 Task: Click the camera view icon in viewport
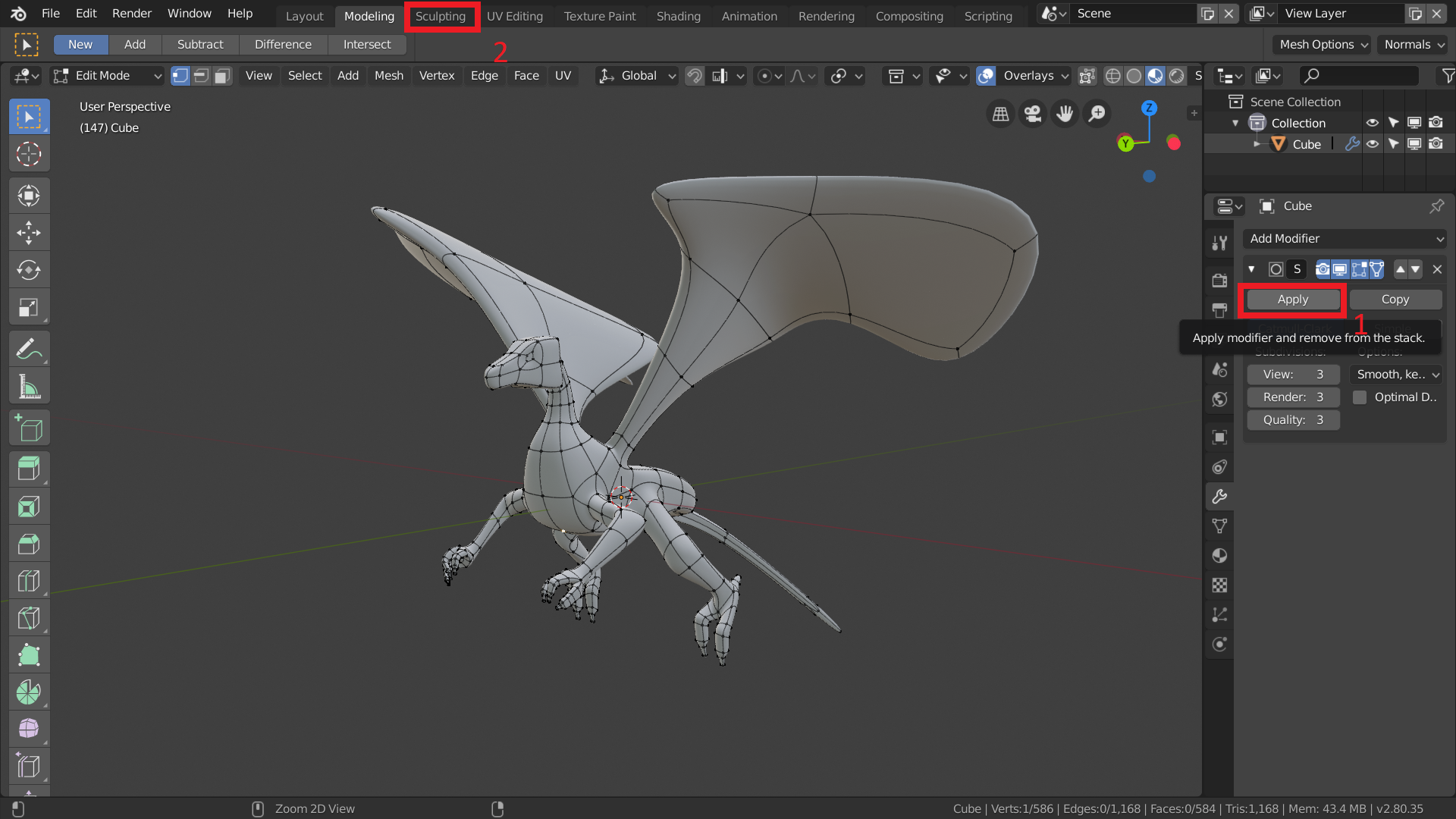pos(1033,114)
